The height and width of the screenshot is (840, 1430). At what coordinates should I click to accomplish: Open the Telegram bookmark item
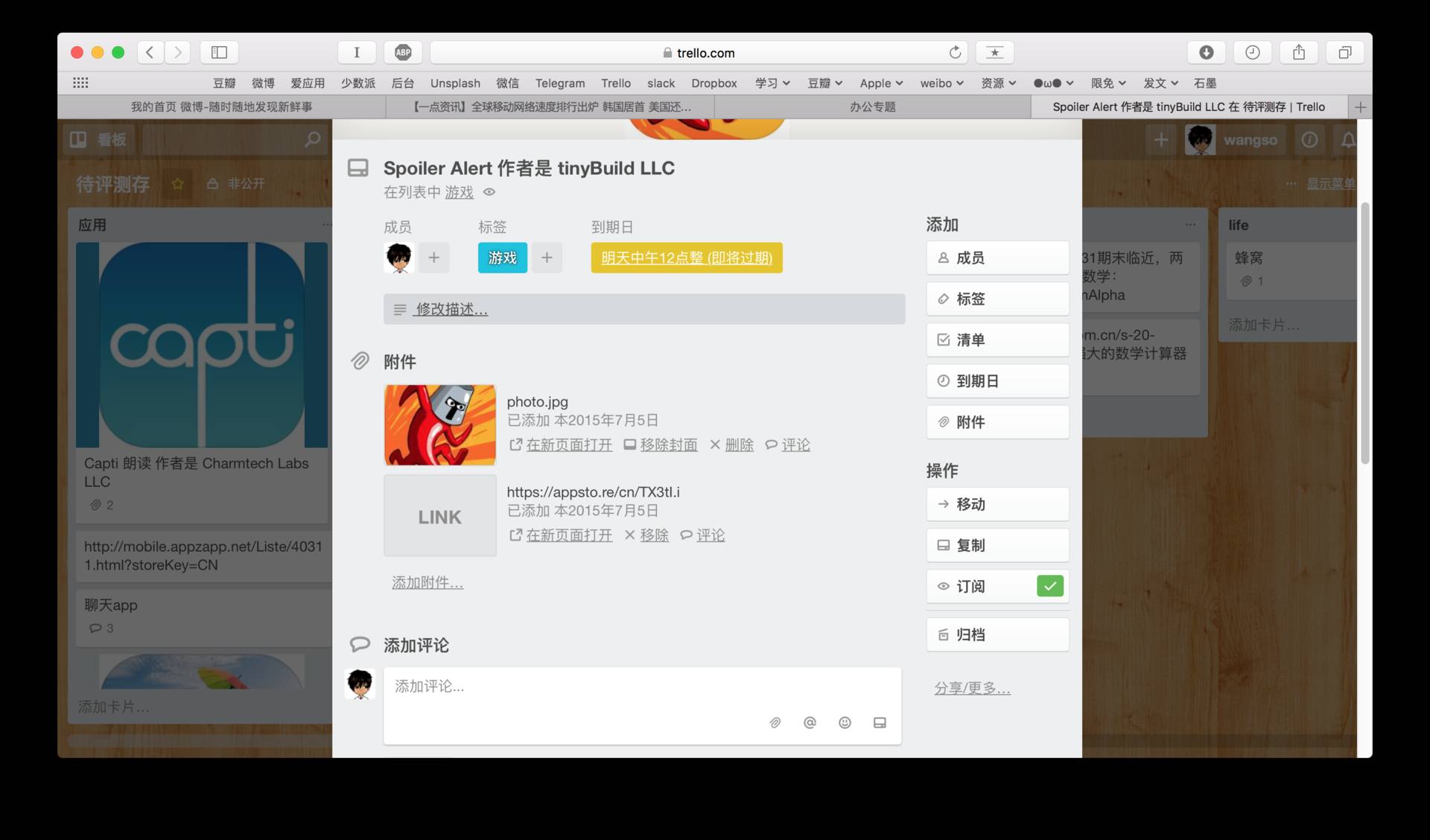559,83
